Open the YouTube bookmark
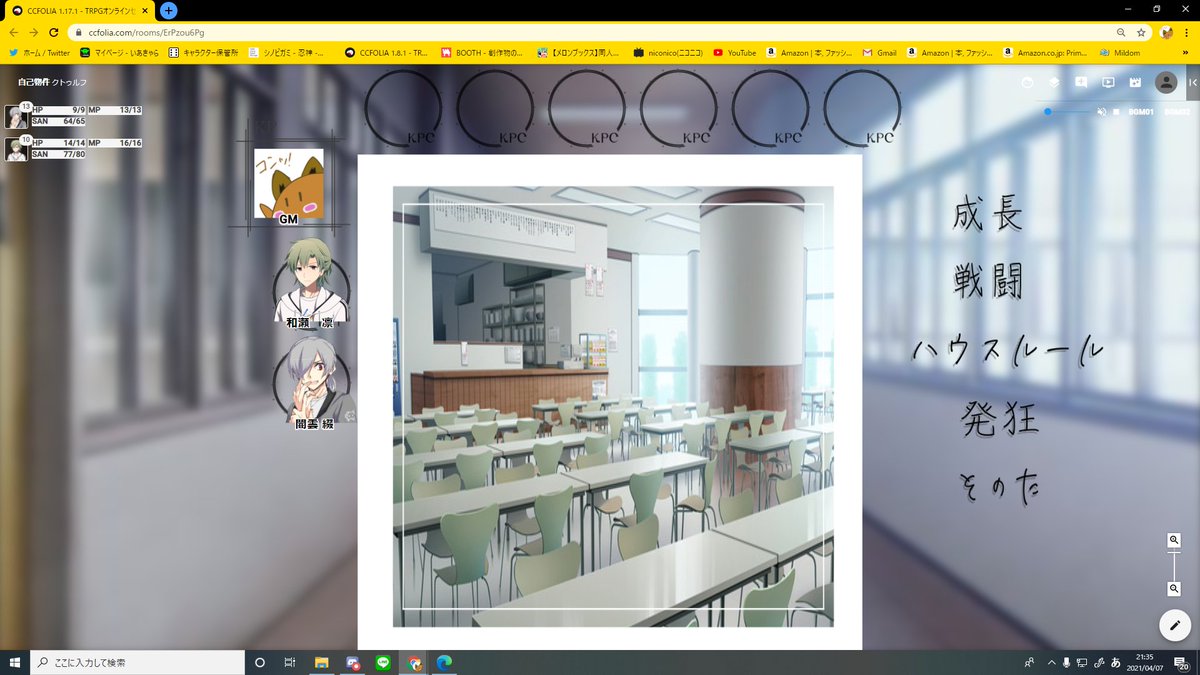This screenshot has height=675, width=1200. [x=734, y=52]
